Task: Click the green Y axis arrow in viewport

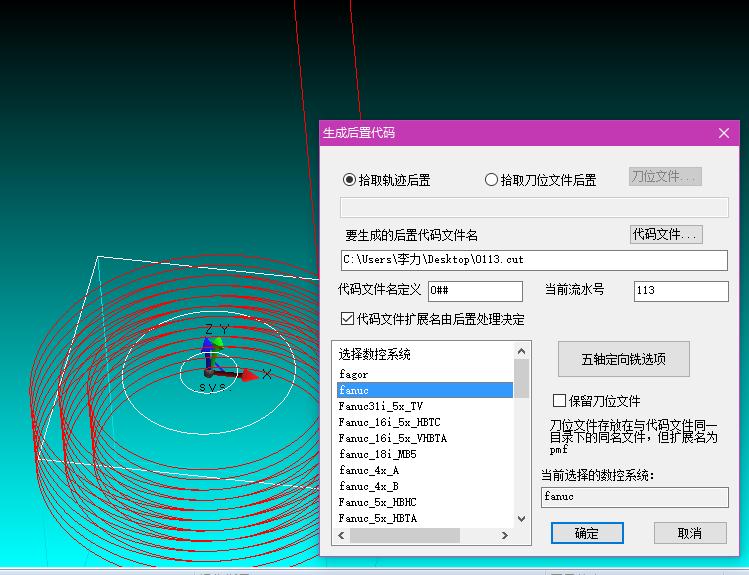Action: [218, 345]
